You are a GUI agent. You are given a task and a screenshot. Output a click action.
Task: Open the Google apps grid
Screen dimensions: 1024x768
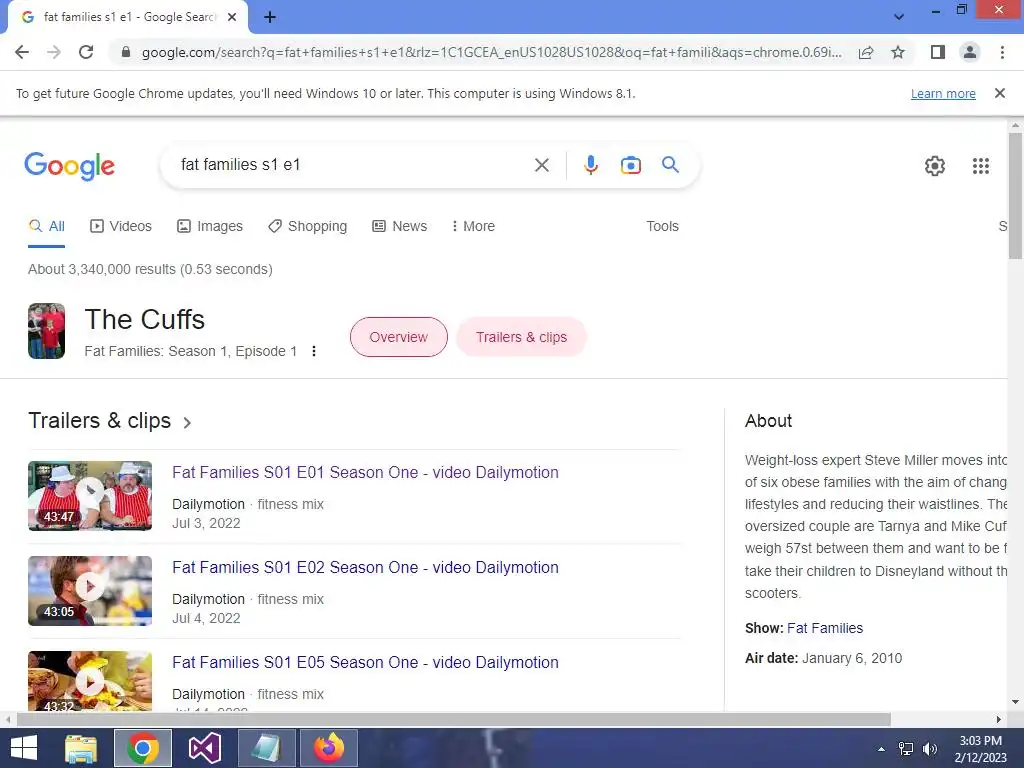point(980,166)
